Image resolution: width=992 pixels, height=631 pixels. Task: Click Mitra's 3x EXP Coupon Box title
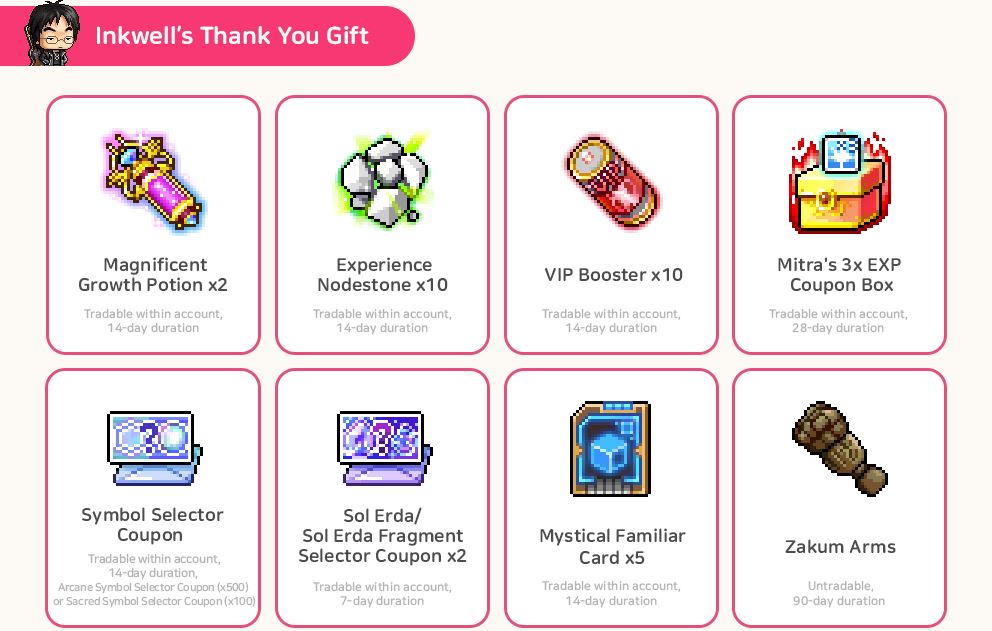click(x=840, y=275)
